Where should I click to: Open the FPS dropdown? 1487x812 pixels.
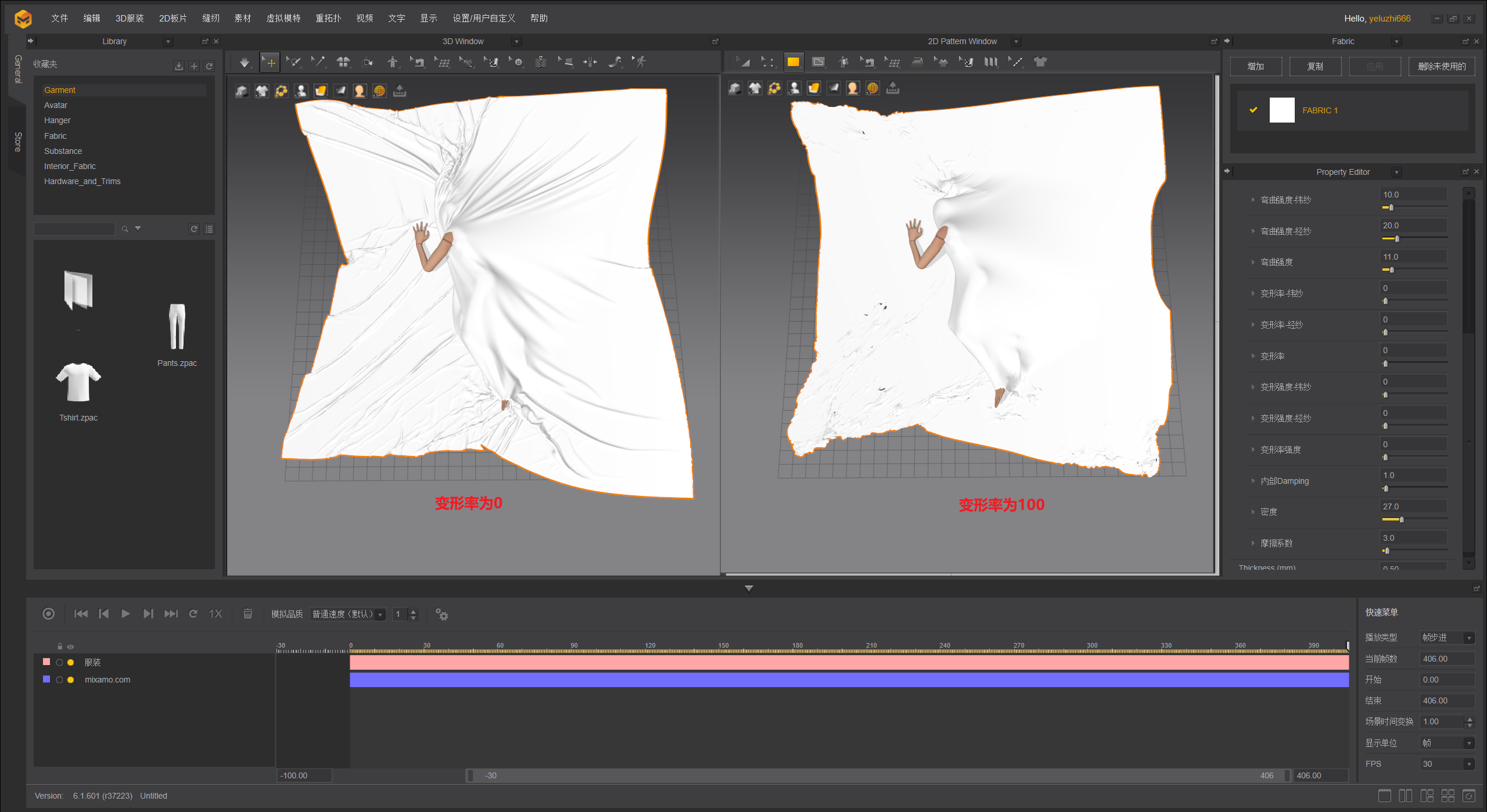(1447, 764)
